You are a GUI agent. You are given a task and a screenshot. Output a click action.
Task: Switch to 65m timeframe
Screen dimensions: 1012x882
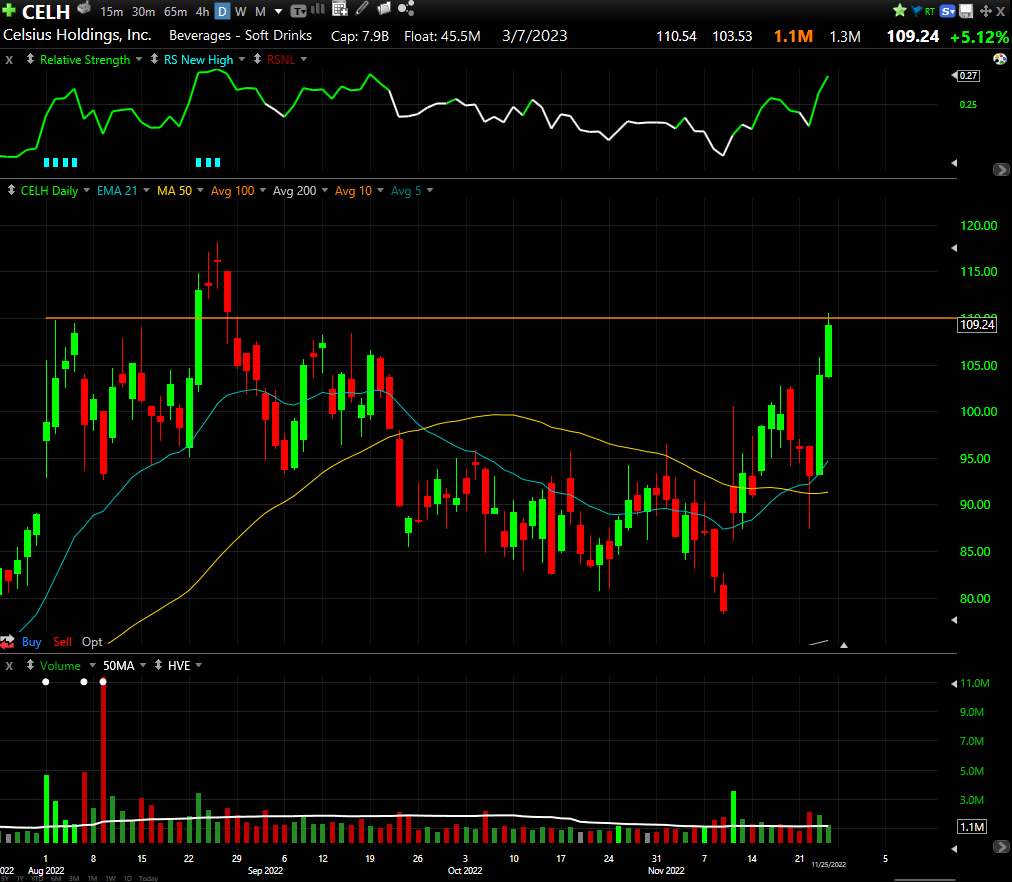[x=175, y=12]
